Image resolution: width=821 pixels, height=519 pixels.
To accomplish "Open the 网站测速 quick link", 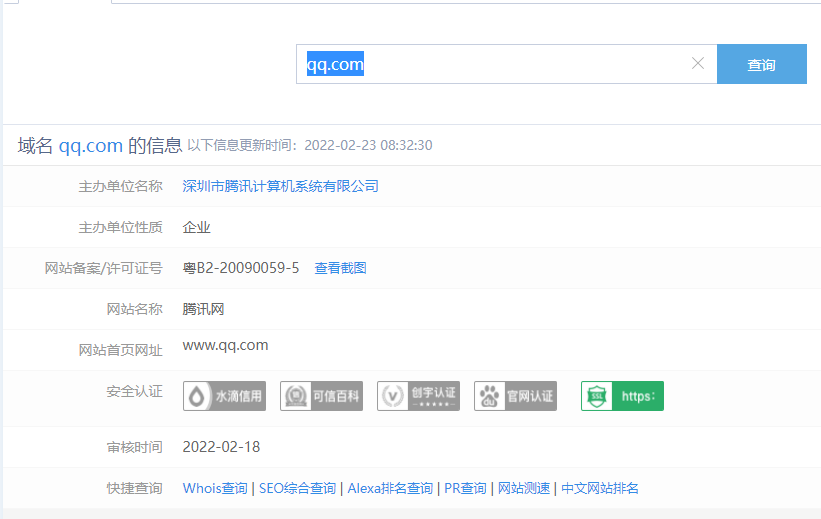I will tap(524, 488).
